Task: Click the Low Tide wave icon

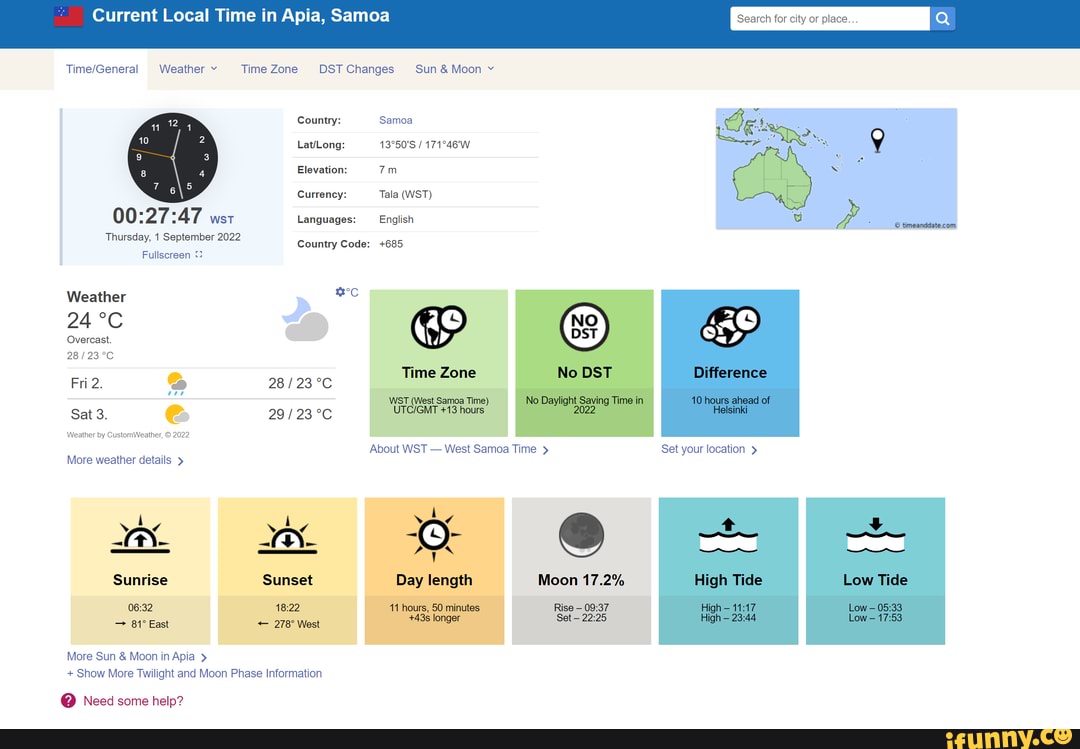Action: click(875, 535)
